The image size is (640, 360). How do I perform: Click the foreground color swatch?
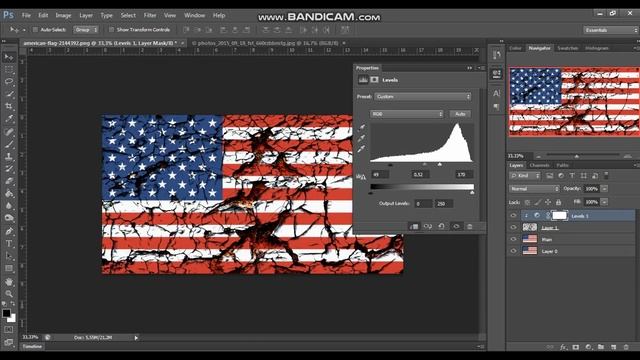click(x=6, y=313)
